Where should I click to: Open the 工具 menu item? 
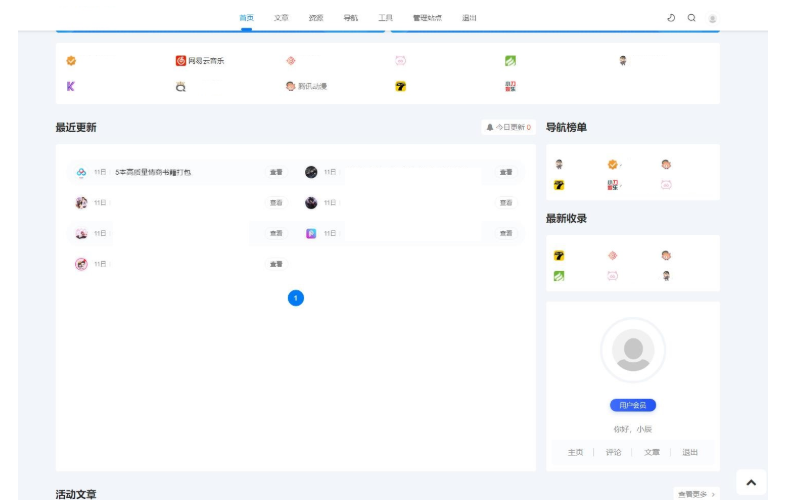click(385, 18)
